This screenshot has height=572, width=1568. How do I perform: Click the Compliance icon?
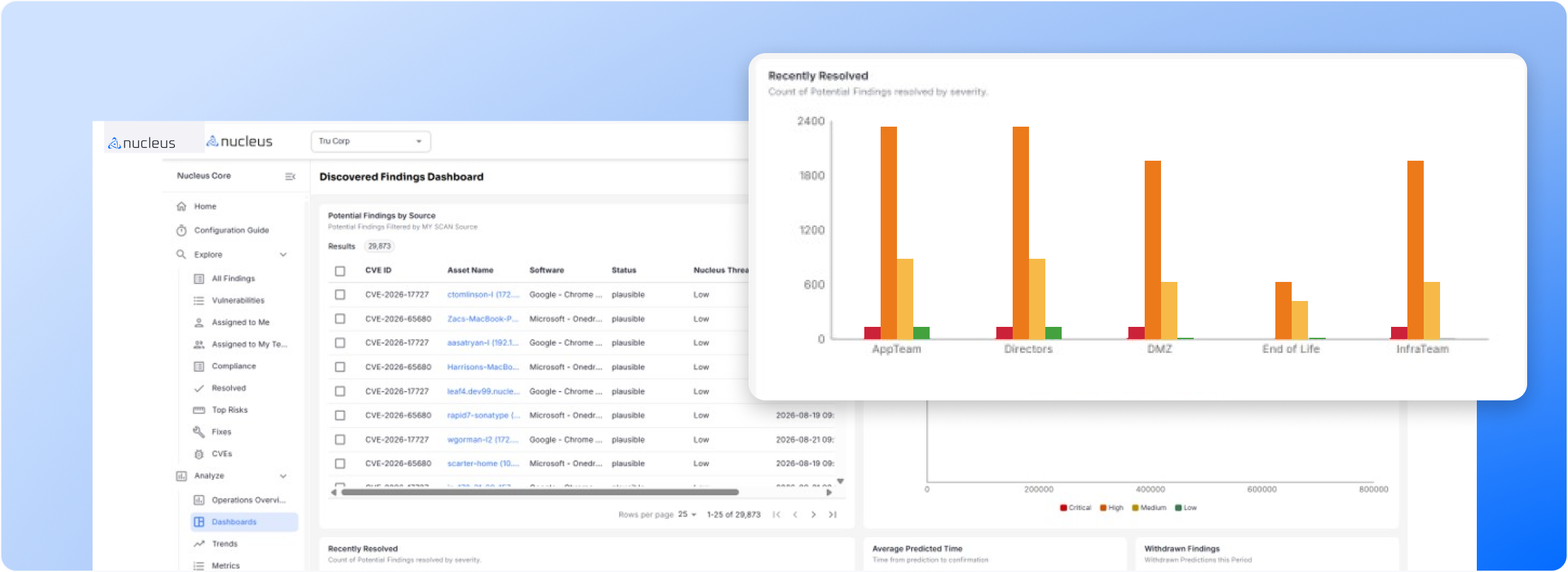[x=199, y=366]
